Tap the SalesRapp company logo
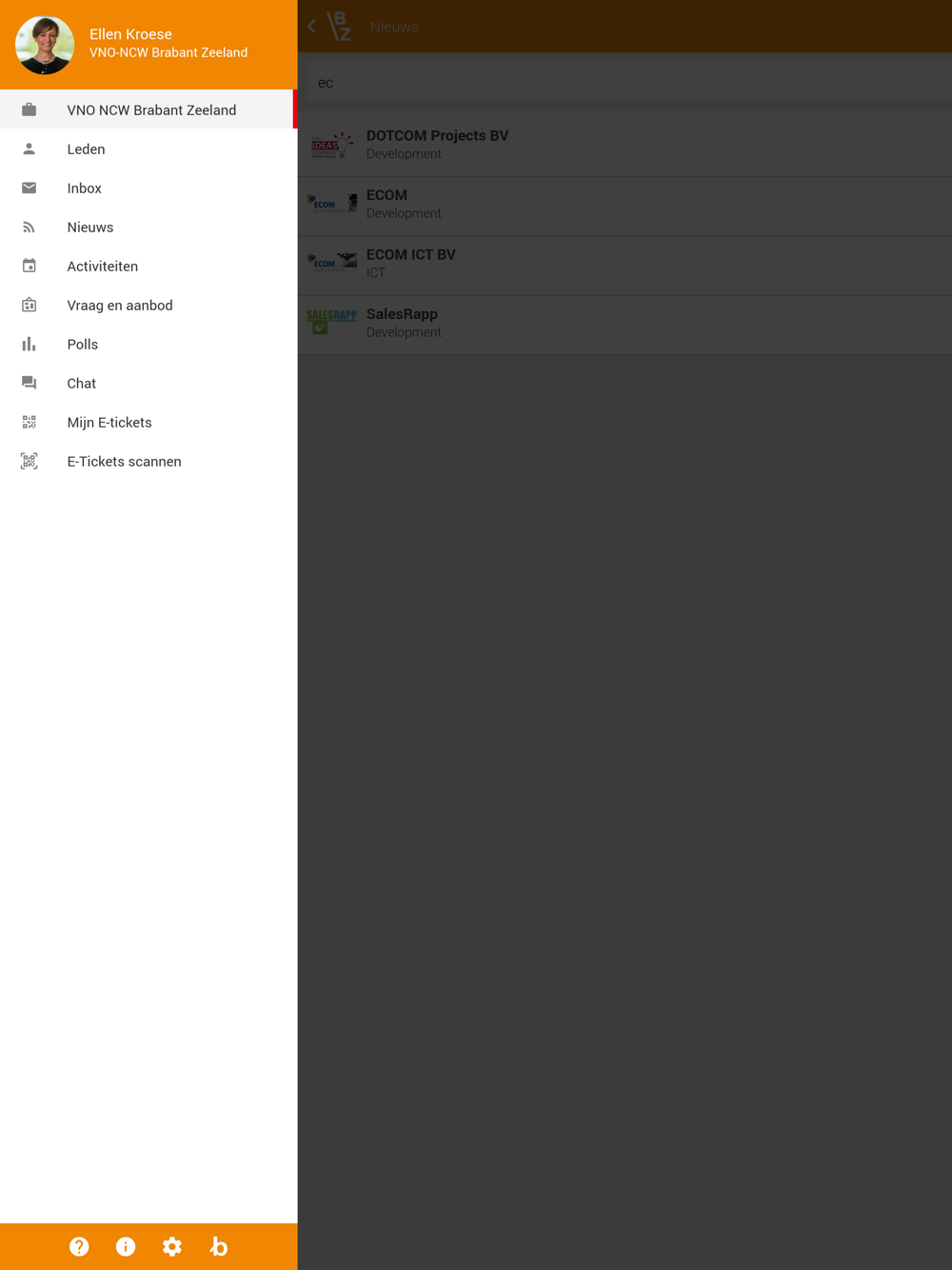This screenshot has width=952, height=1270. [331, 323]
